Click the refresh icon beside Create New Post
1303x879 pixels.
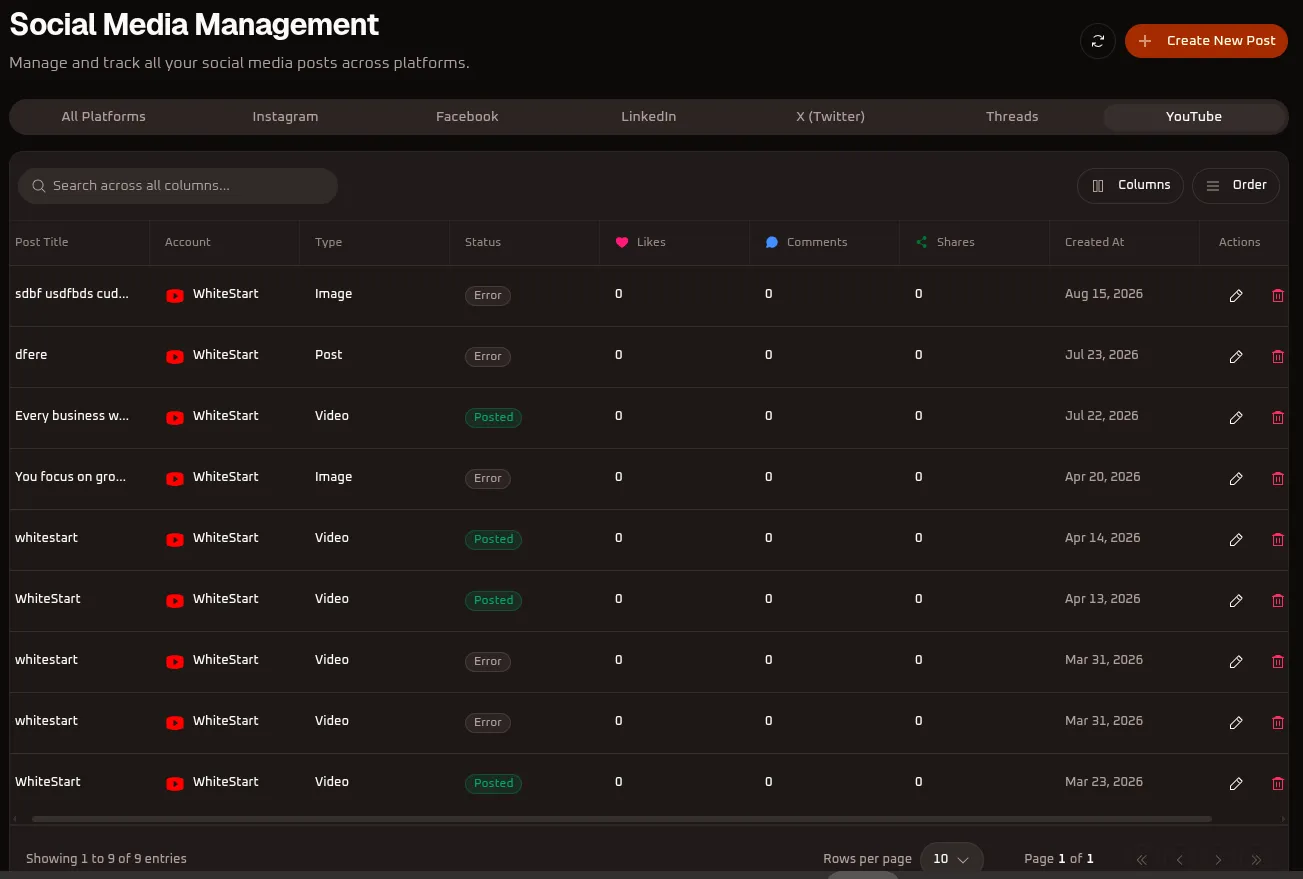(1097, 41)
